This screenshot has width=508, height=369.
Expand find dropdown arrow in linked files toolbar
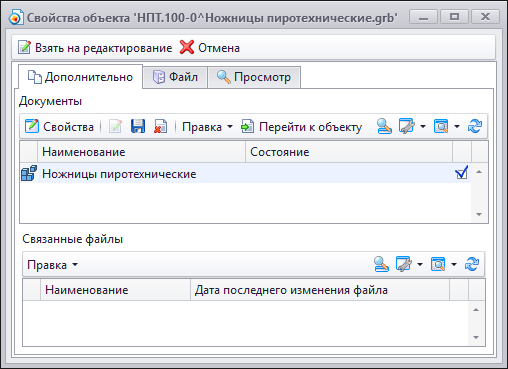[454, 264]
